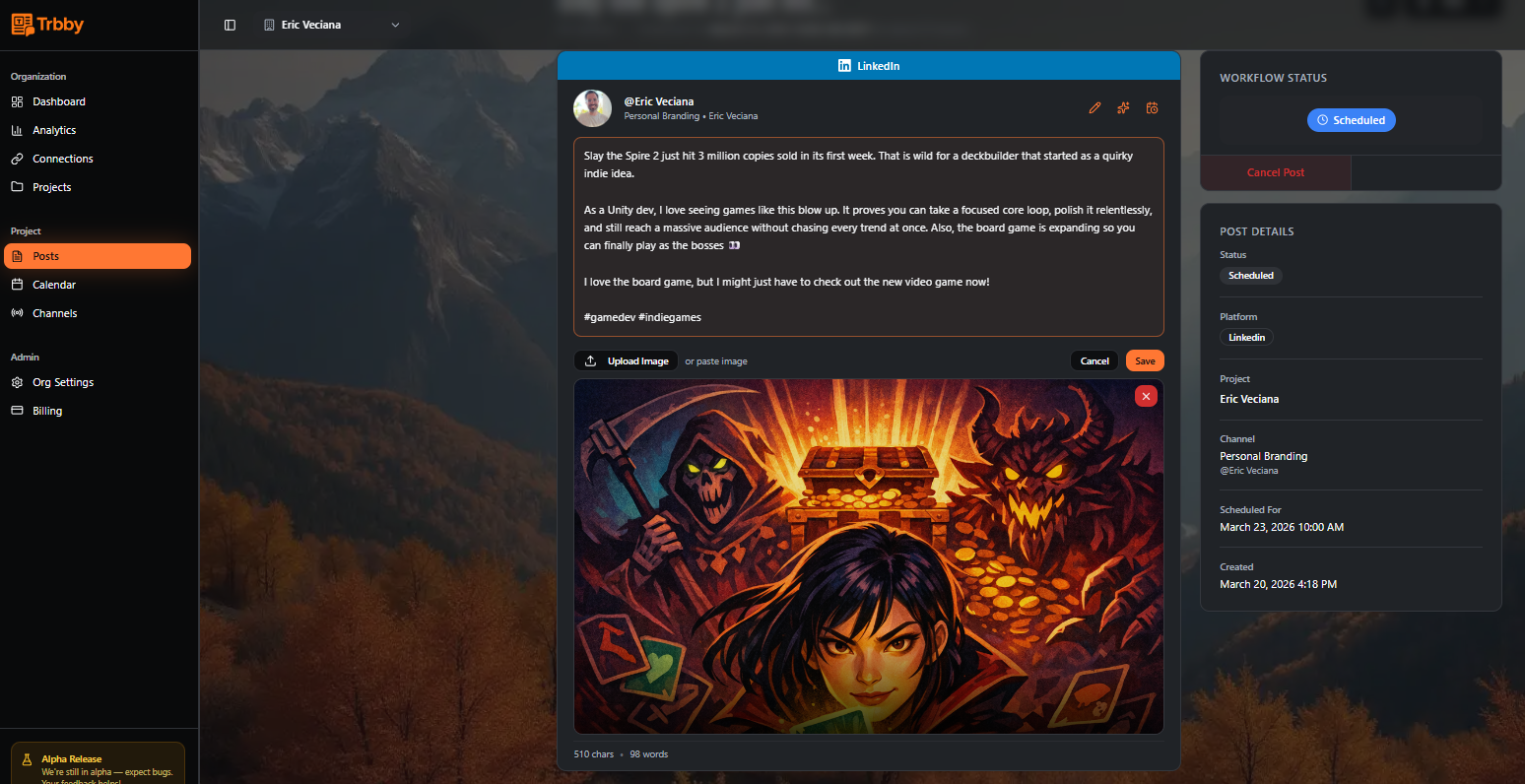Click inside the post text editor
This screenshot has height=784, width=1525.
coord(869,236)
